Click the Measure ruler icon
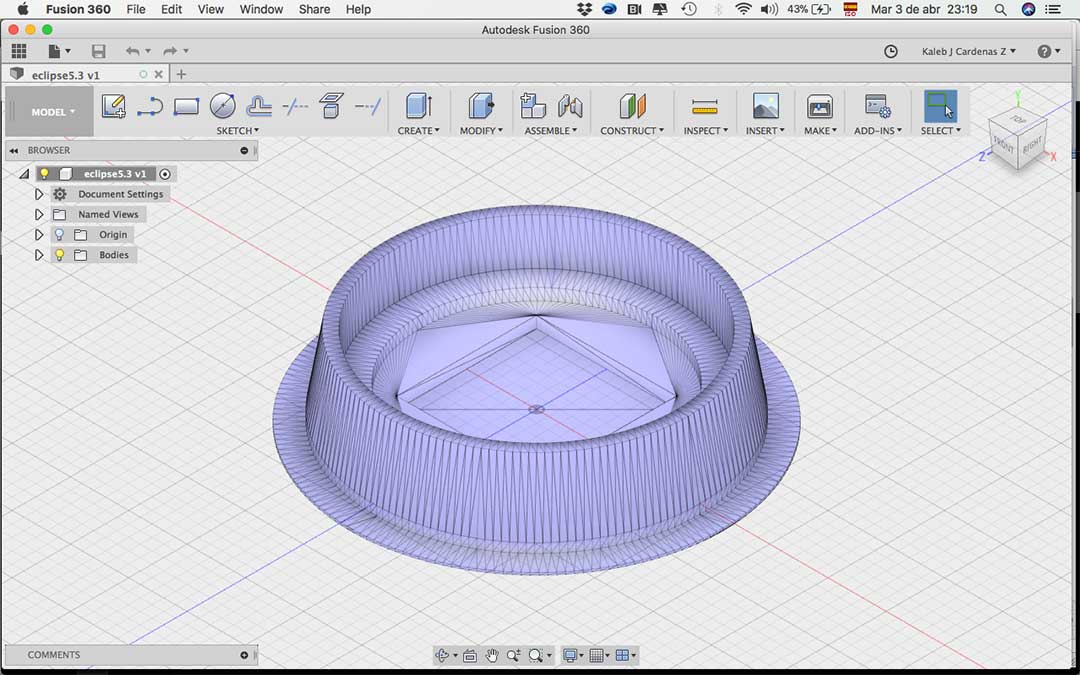 pyautogui.click(x=705, y=107)
